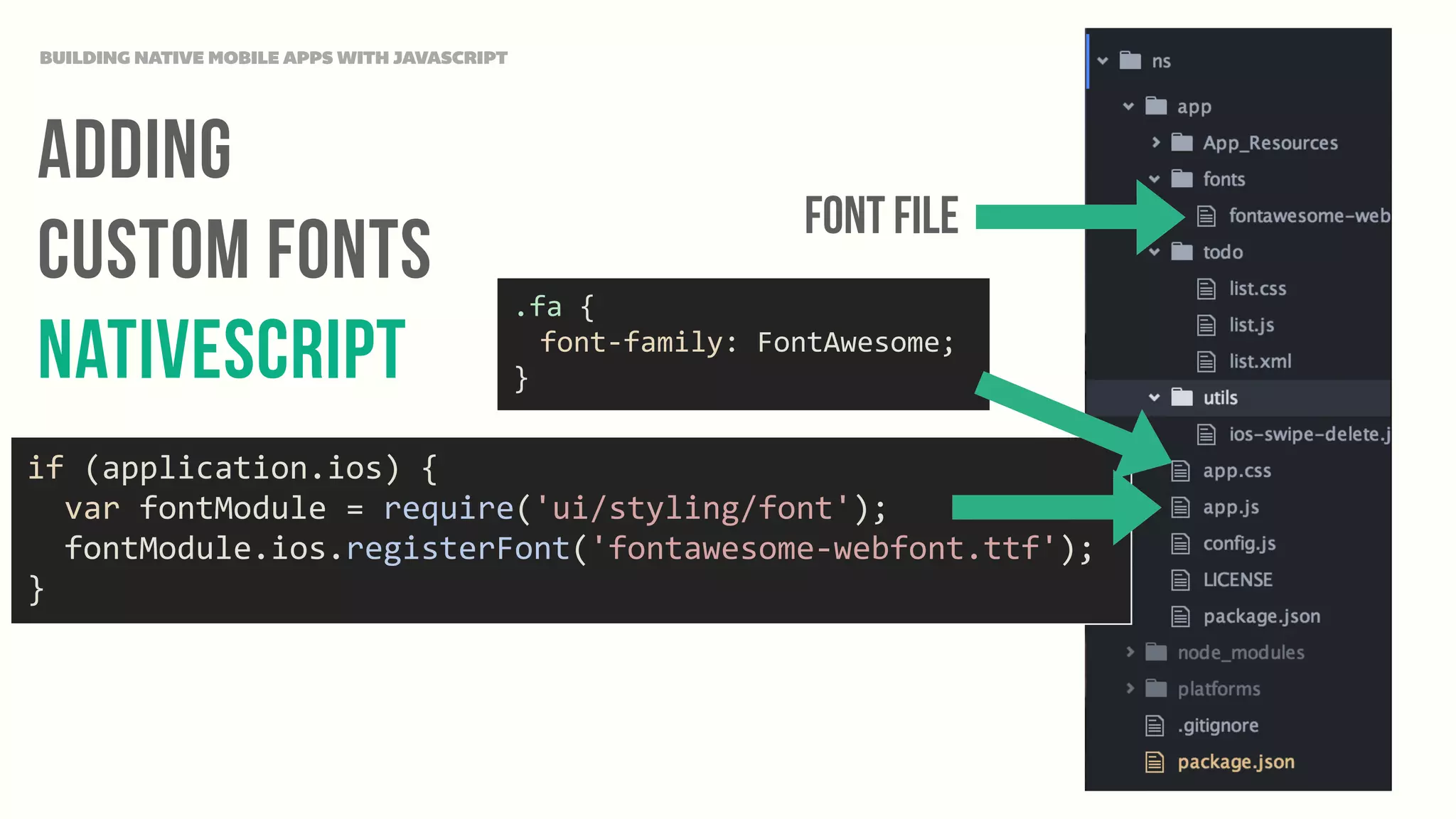Open app.js in the tree

[x=1231, y=508]
